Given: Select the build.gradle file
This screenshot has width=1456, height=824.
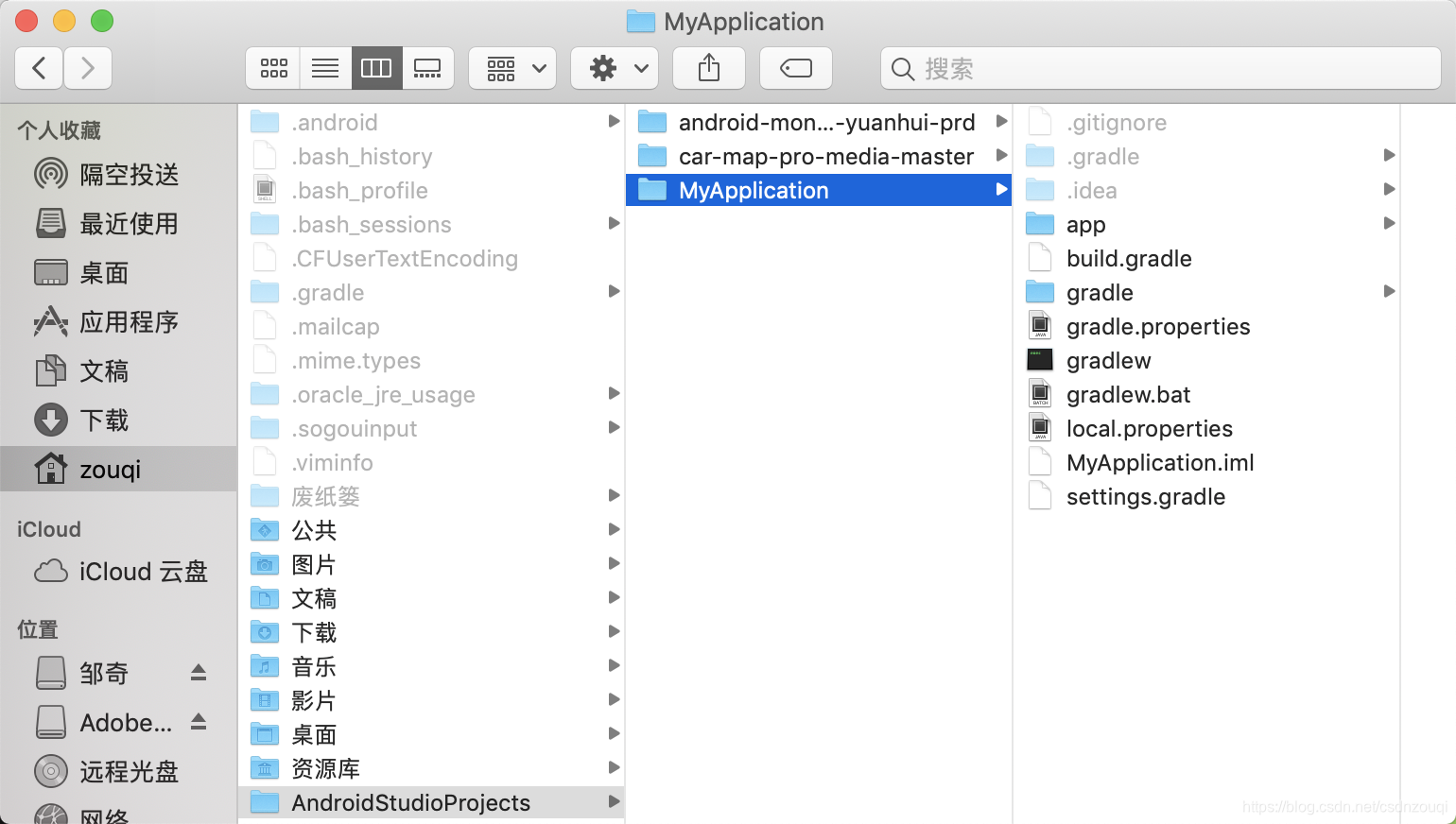Looking at the screenshot, I should click(1208, 258).
